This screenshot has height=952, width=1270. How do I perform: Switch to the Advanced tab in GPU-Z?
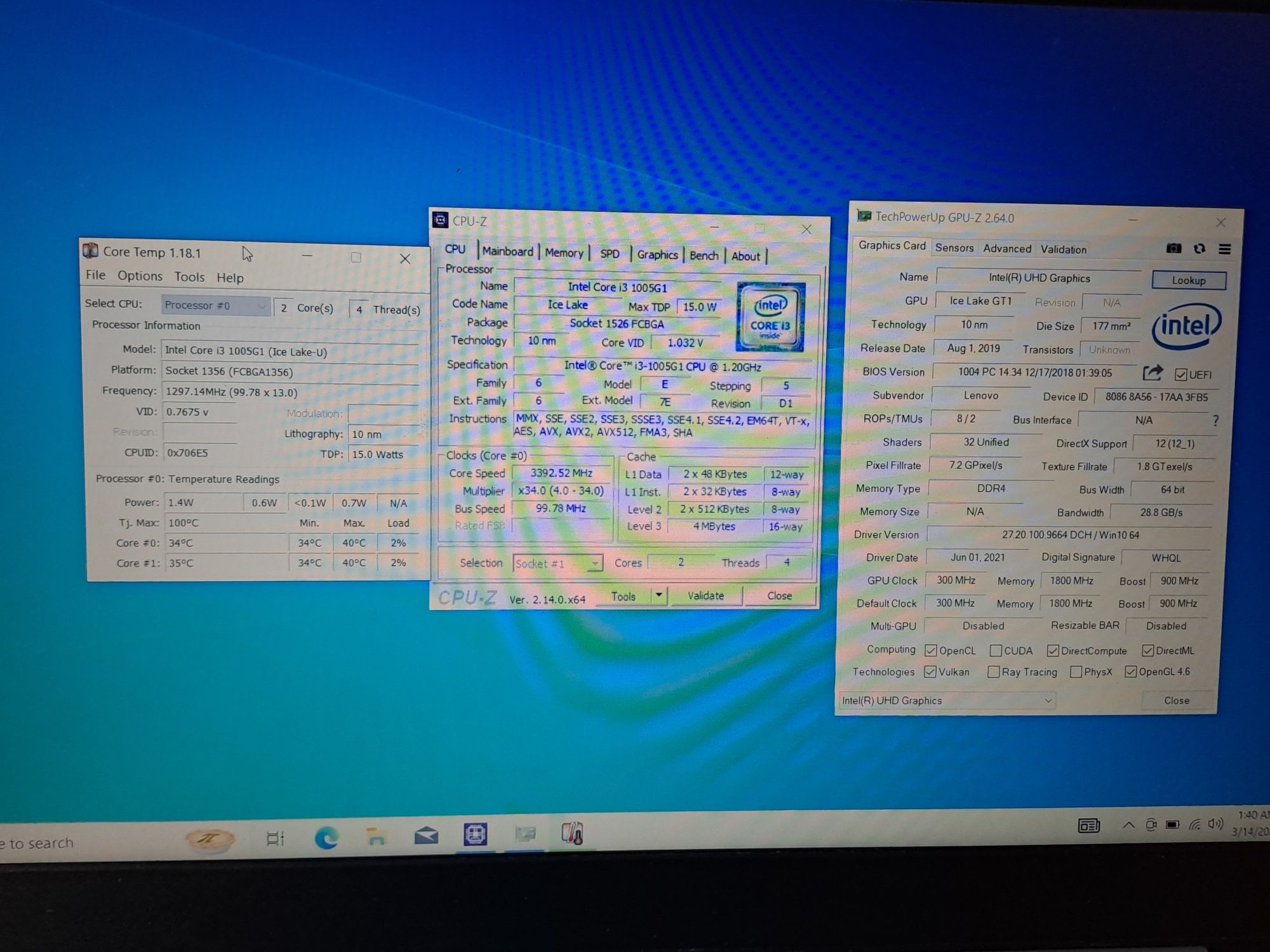(x=1007, y=249)
